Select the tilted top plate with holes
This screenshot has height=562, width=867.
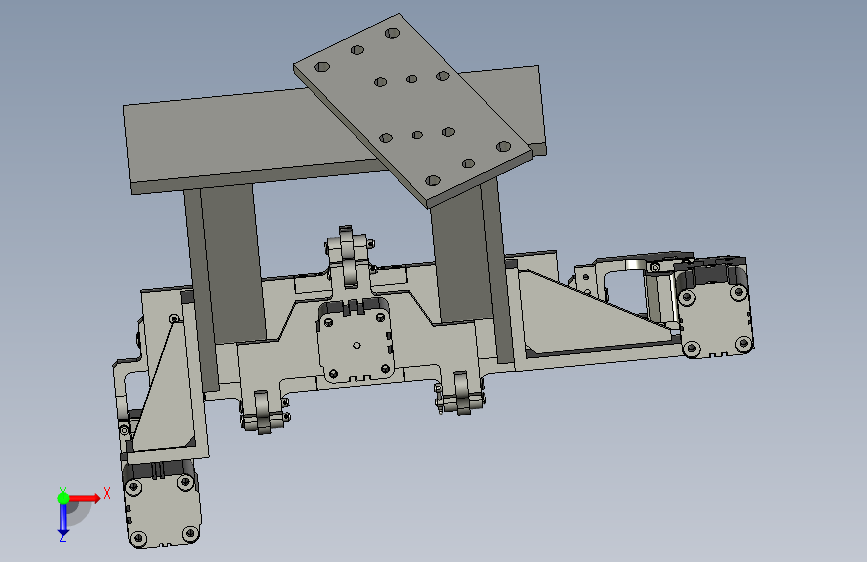click(414, 109)
